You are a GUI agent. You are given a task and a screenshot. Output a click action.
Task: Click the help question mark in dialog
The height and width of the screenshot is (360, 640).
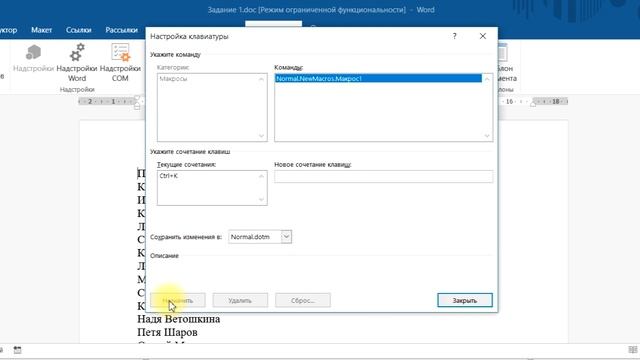(x=454, y=36)
